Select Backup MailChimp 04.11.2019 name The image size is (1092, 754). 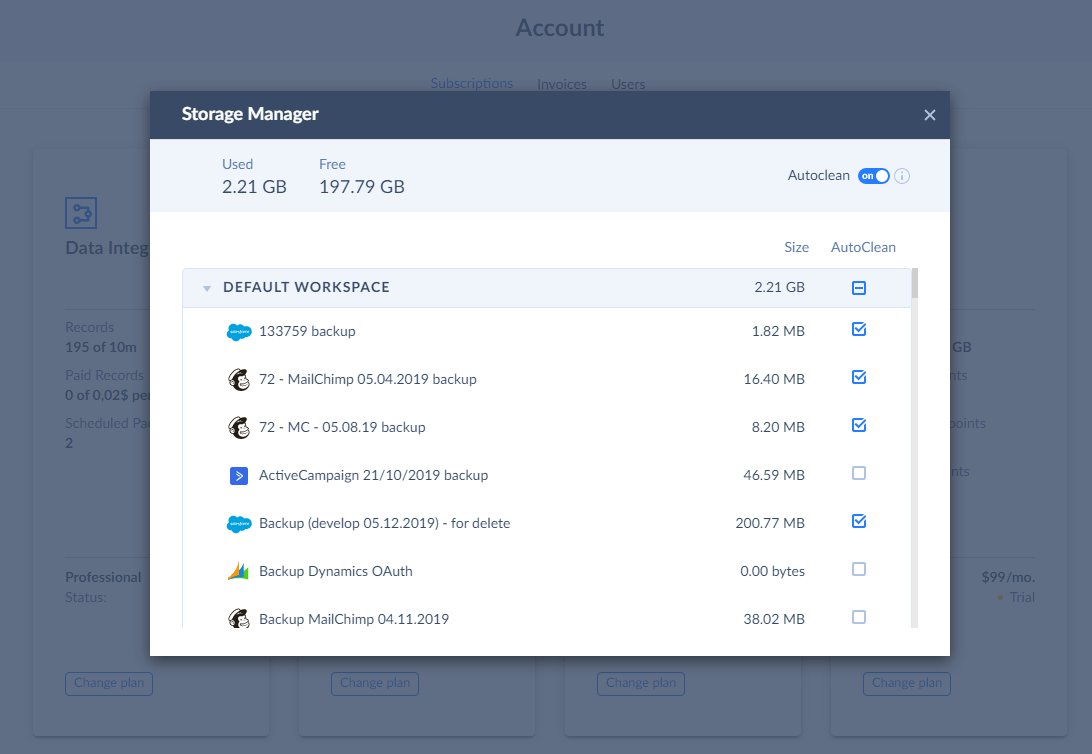coord(354,619)
